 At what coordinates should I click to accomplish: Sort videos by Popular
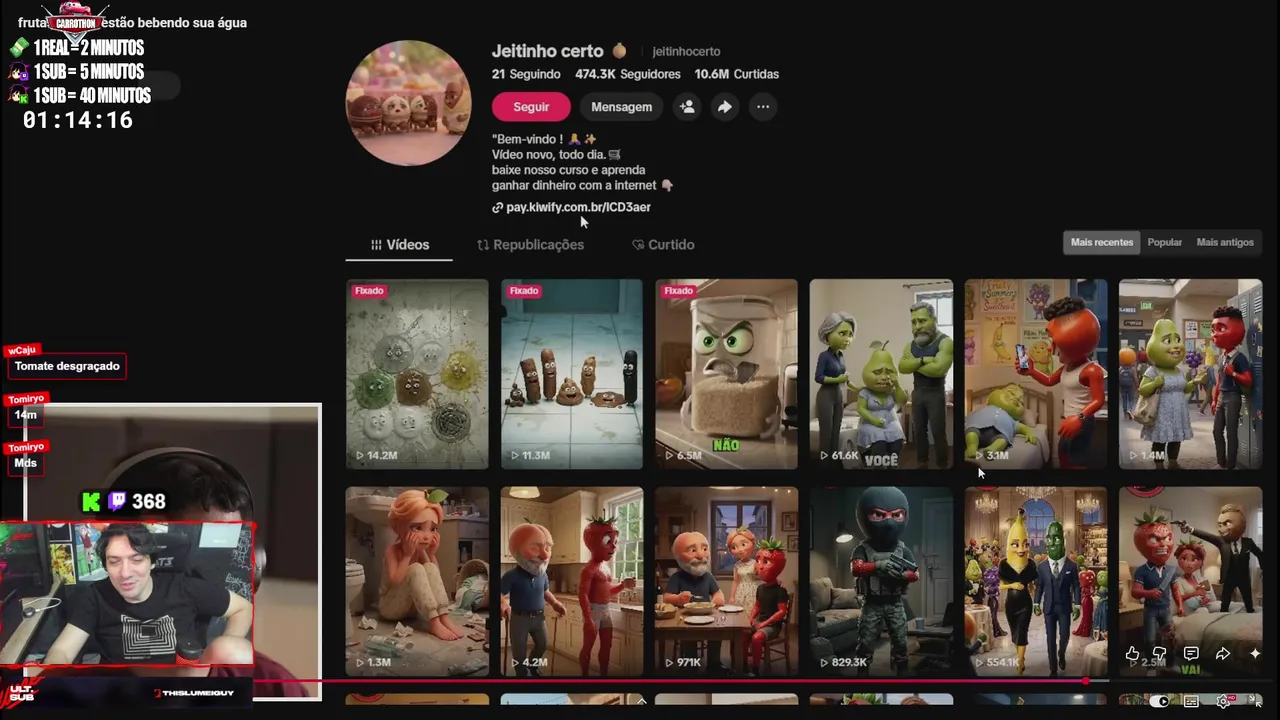(x=1164, y=242)
